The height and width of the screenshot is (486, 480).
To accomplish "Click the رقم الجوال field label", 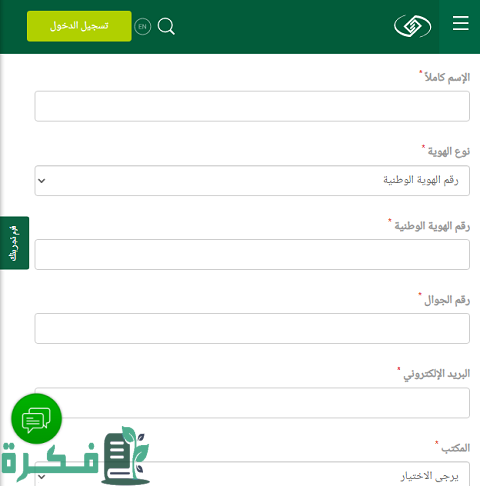I will (447, 300).
